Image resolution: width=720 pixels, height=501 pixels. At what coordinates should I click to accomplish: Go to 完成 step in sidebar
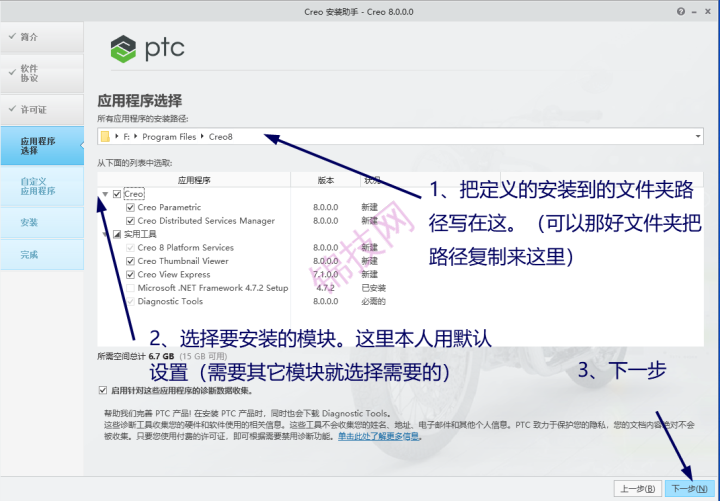pos(42,255)
